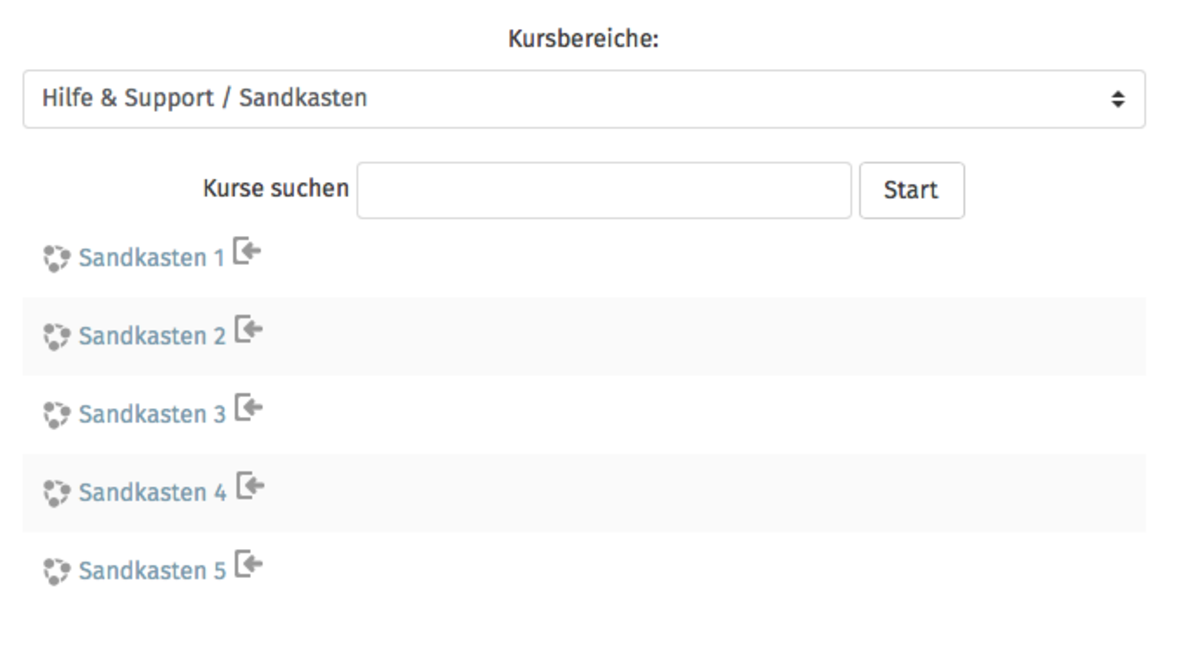Focus the Kurse suchen text field
The image size is (1200, 647).
point(604,190)
